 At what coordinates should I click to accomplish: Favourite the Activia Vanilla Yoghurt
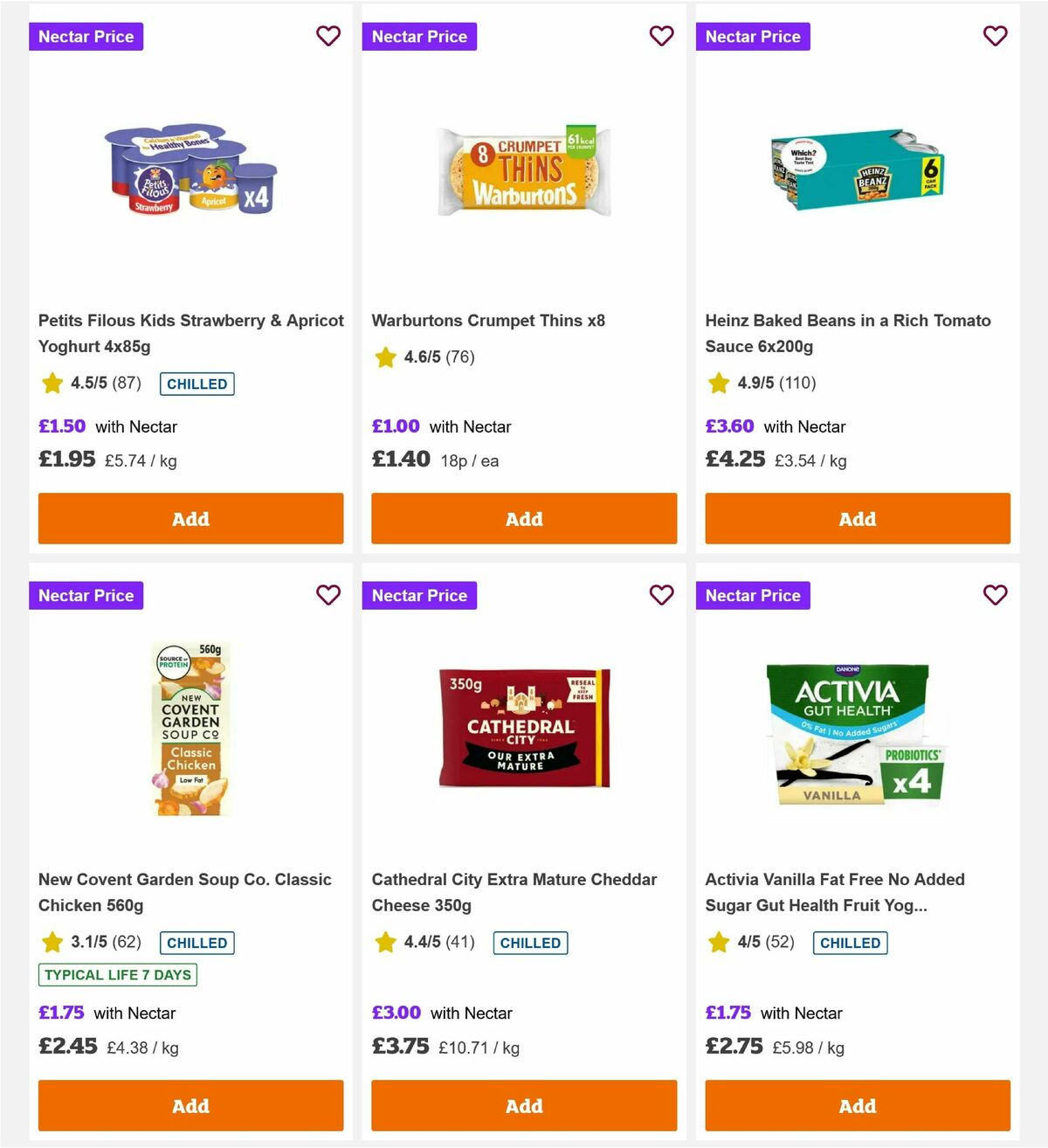click(x=996, y=595)
